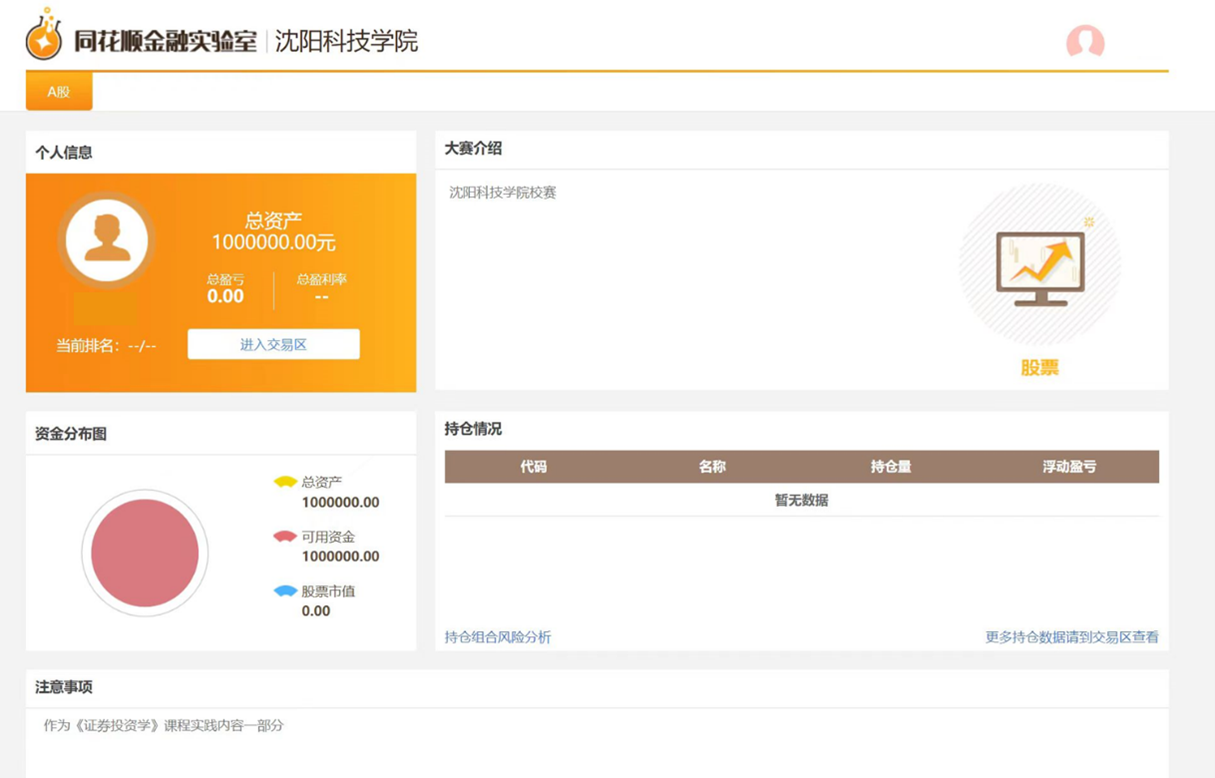The height and width of the screenshot is (778, 1215).
Task: Click the 名称 column header
Action: click(x=712, y=467)
